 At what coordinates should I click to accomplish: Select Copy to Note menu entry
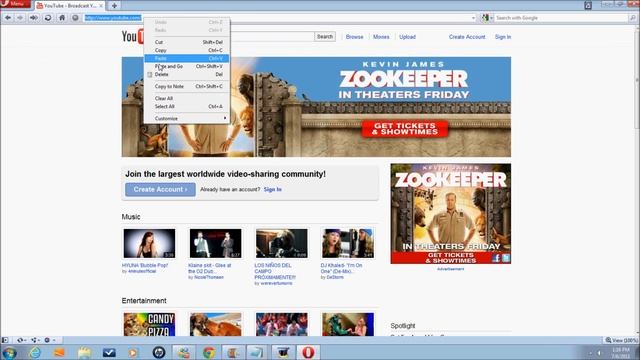[187, 86]
